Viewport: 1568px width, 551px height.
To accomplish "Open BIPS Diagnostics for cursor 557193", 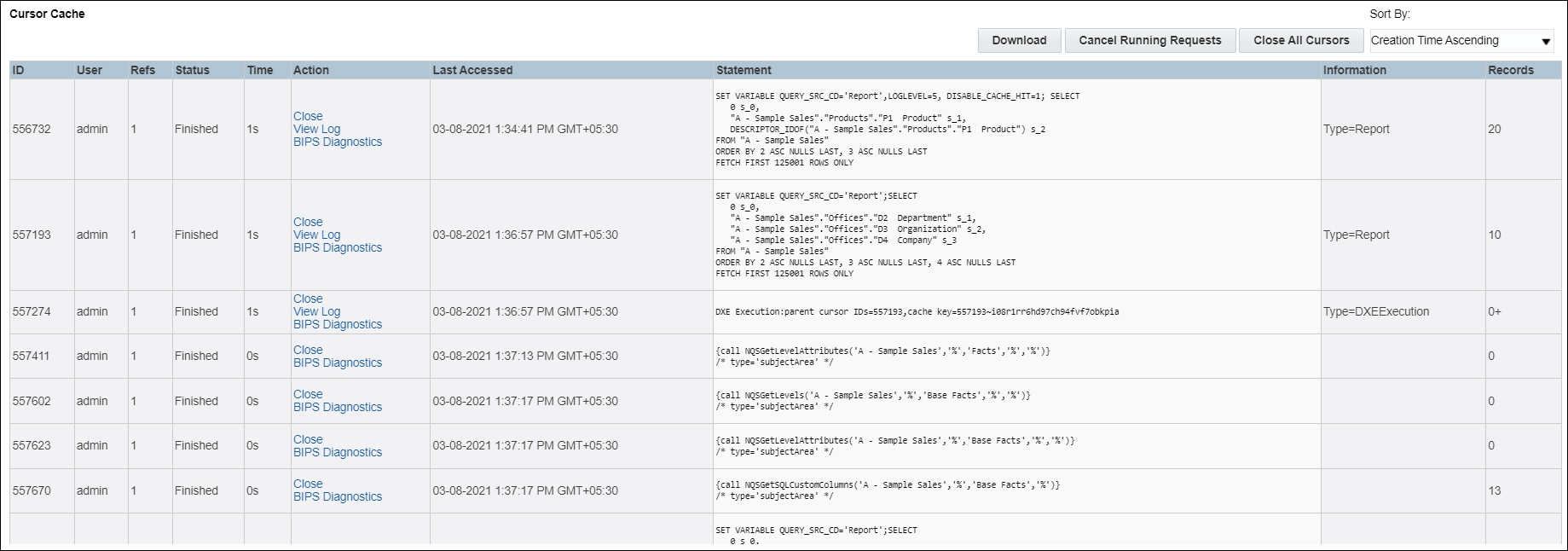I will point(338,247).
